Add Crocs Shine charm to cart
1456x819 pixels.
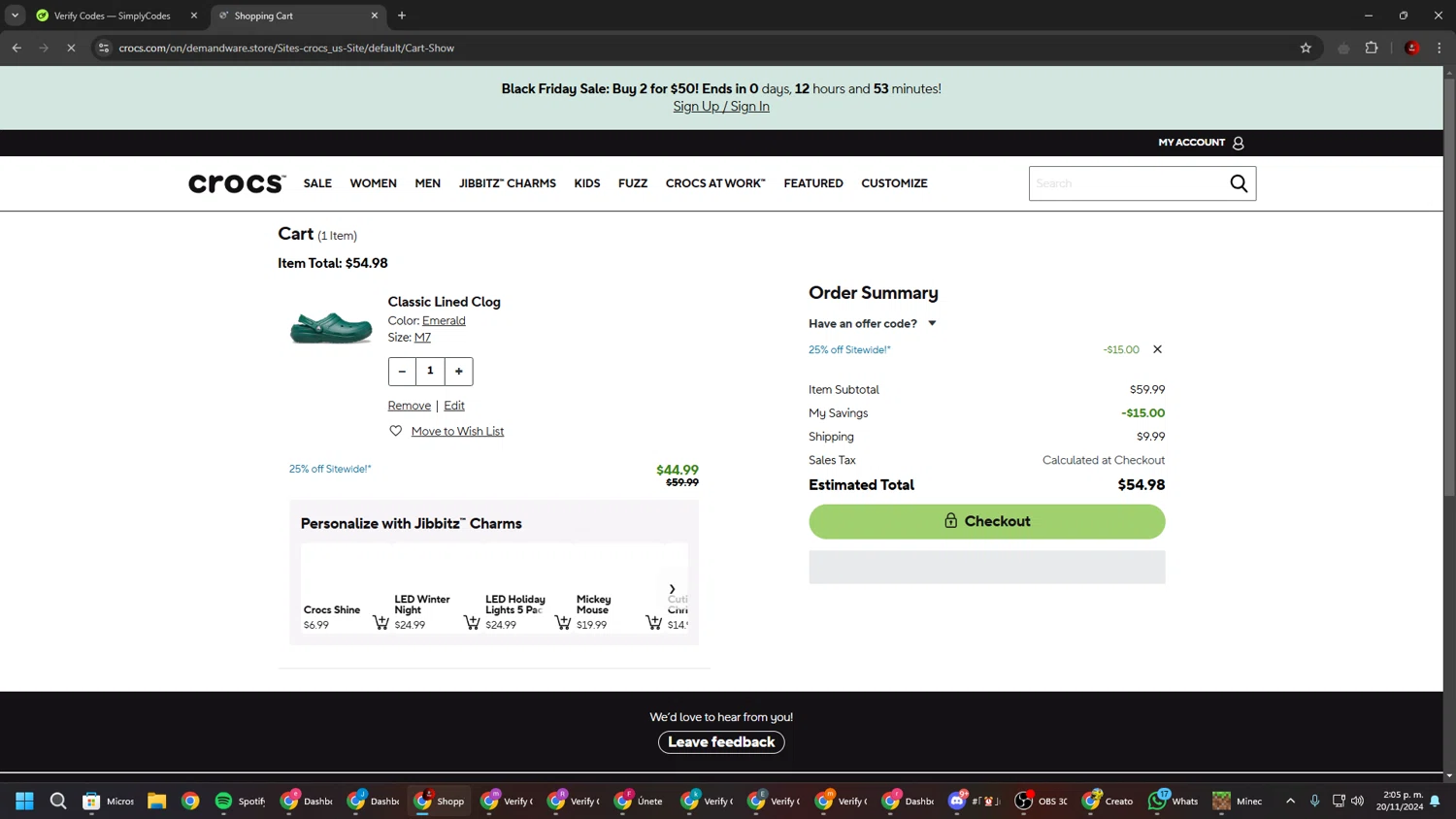click(x=381, y=622)
